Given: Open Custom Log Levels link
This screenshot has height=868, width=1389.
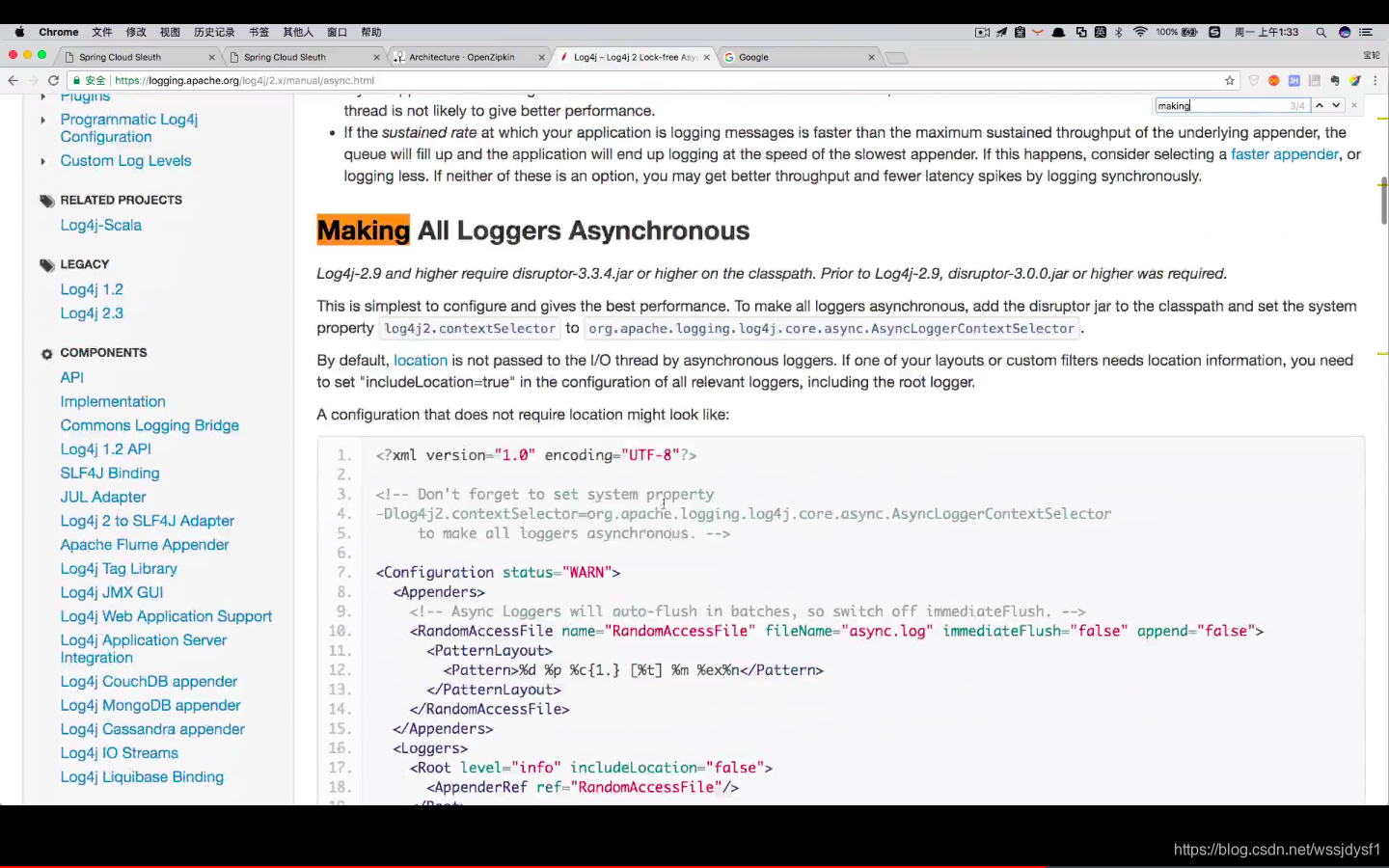Looking at the screenshot, I should point(125,161).
